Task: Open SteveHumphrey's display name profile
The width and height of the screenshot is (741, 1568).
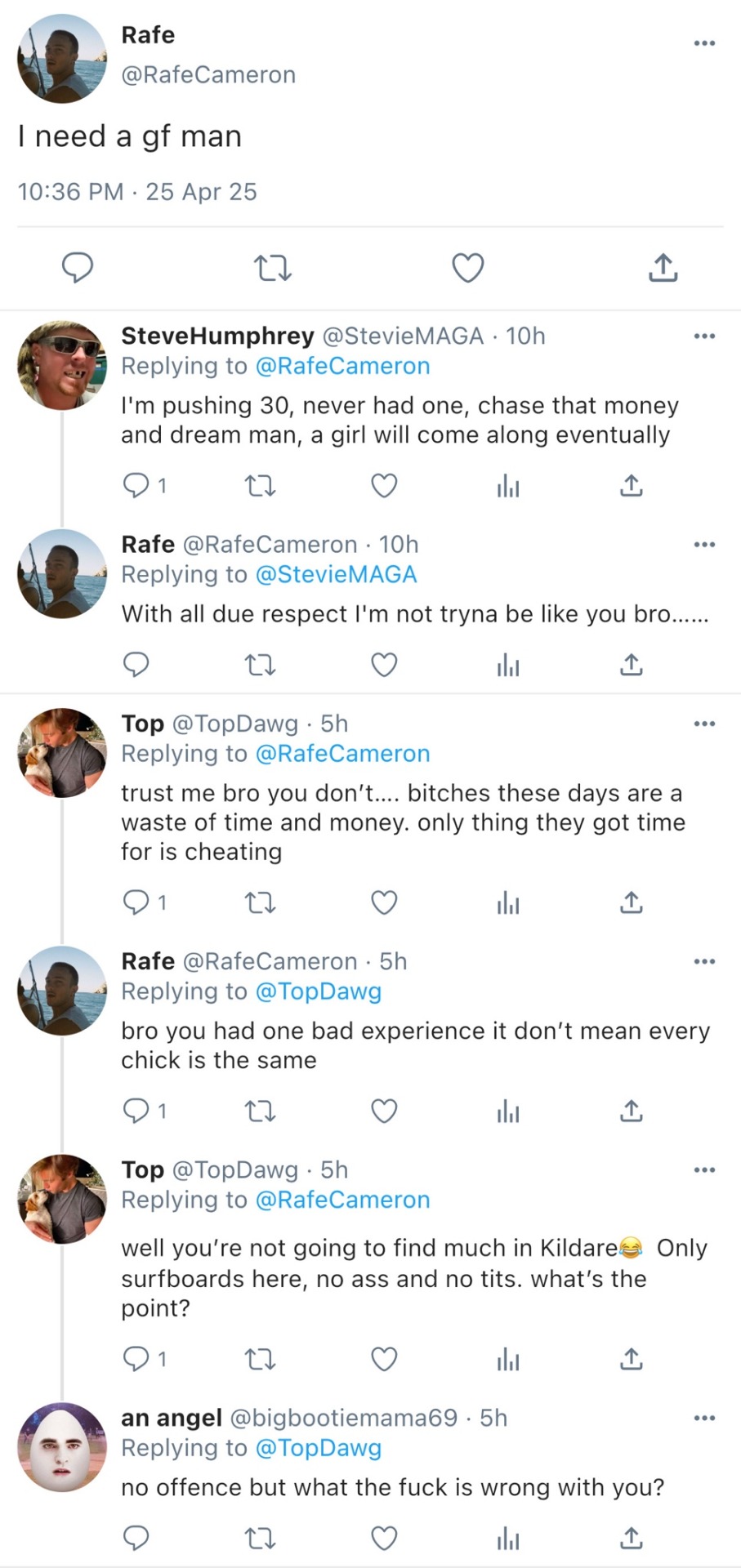Action: tap(217, 336)
